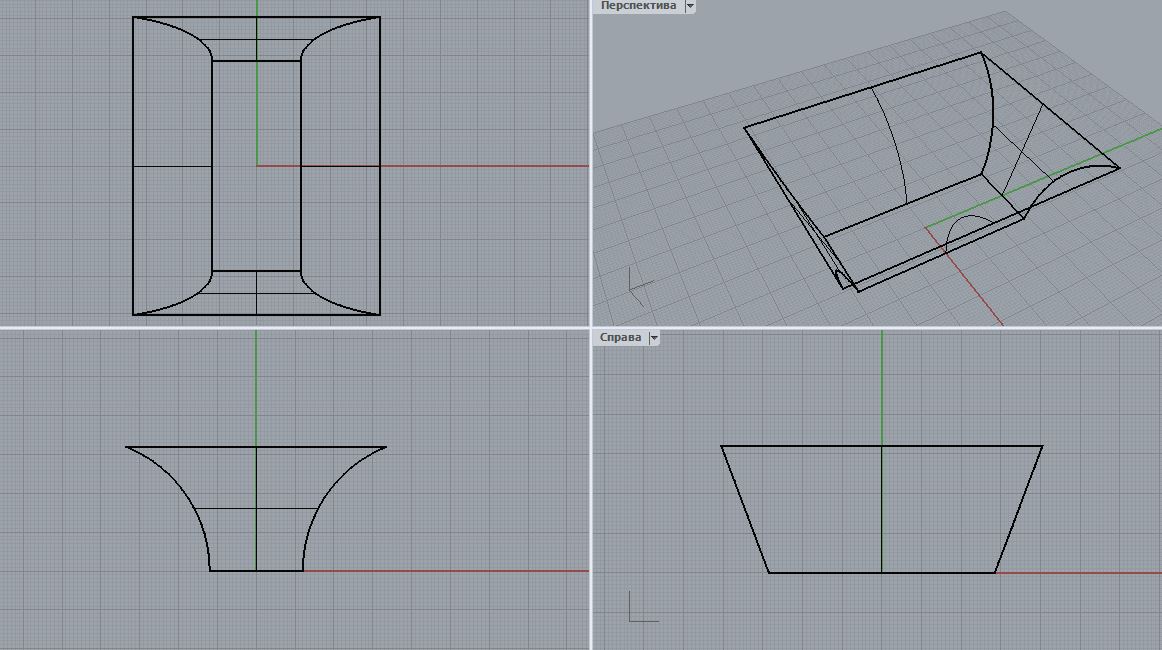Click the Справа viewport title
Screen dimensions: 1162x650
coord(620,337)
